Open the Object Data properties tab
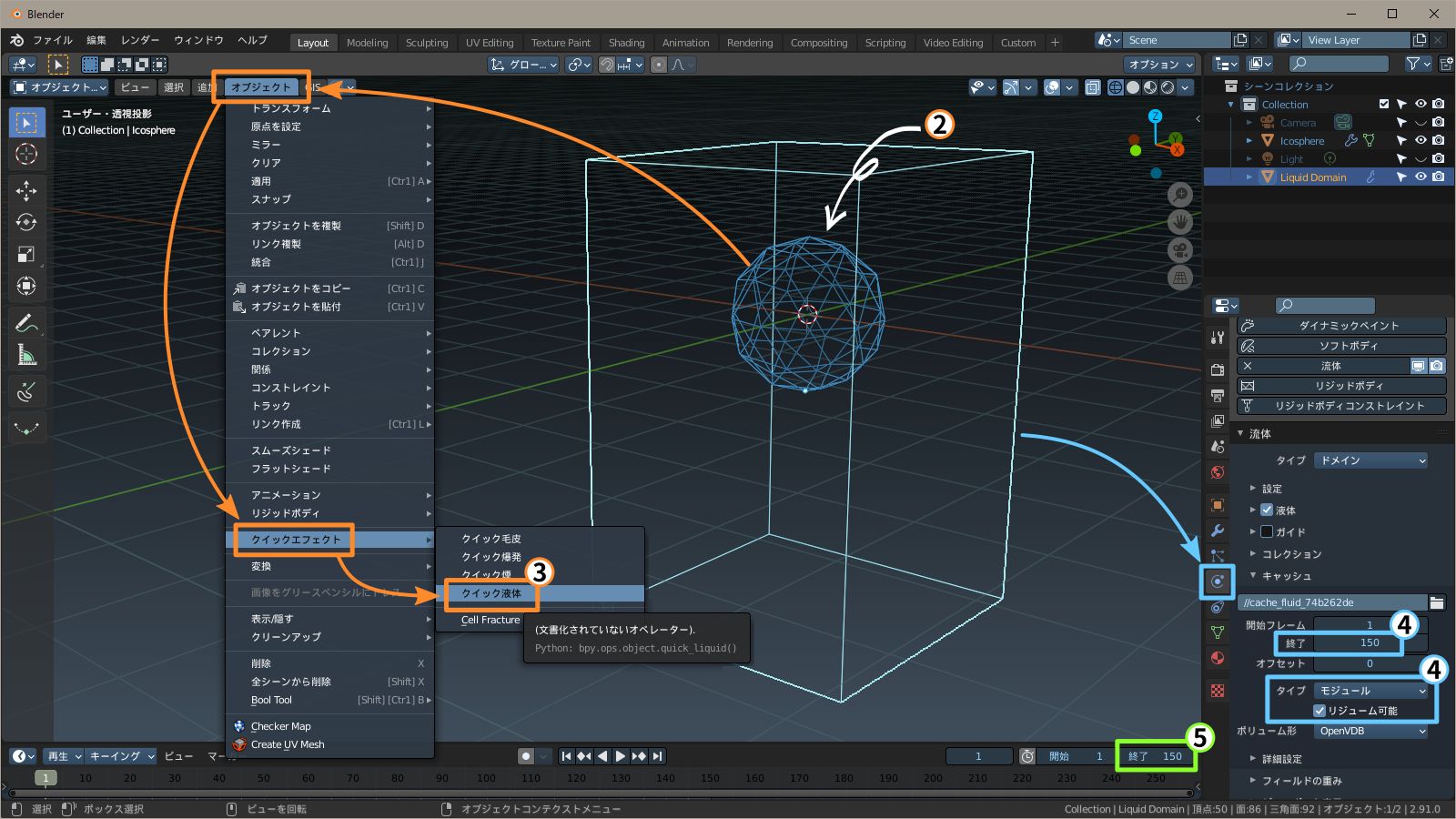The width and height of the screenshot is (1456, 819). (x=1218, y=632)
